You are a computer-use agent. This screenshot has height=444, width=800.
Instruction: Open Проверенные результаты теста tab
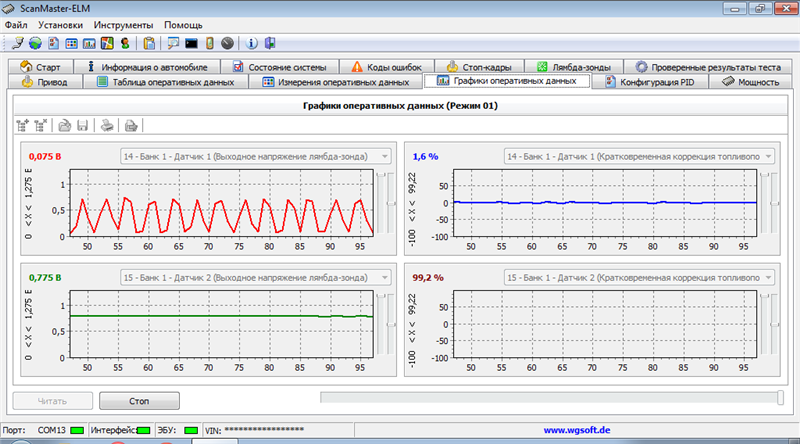[708, 67]
